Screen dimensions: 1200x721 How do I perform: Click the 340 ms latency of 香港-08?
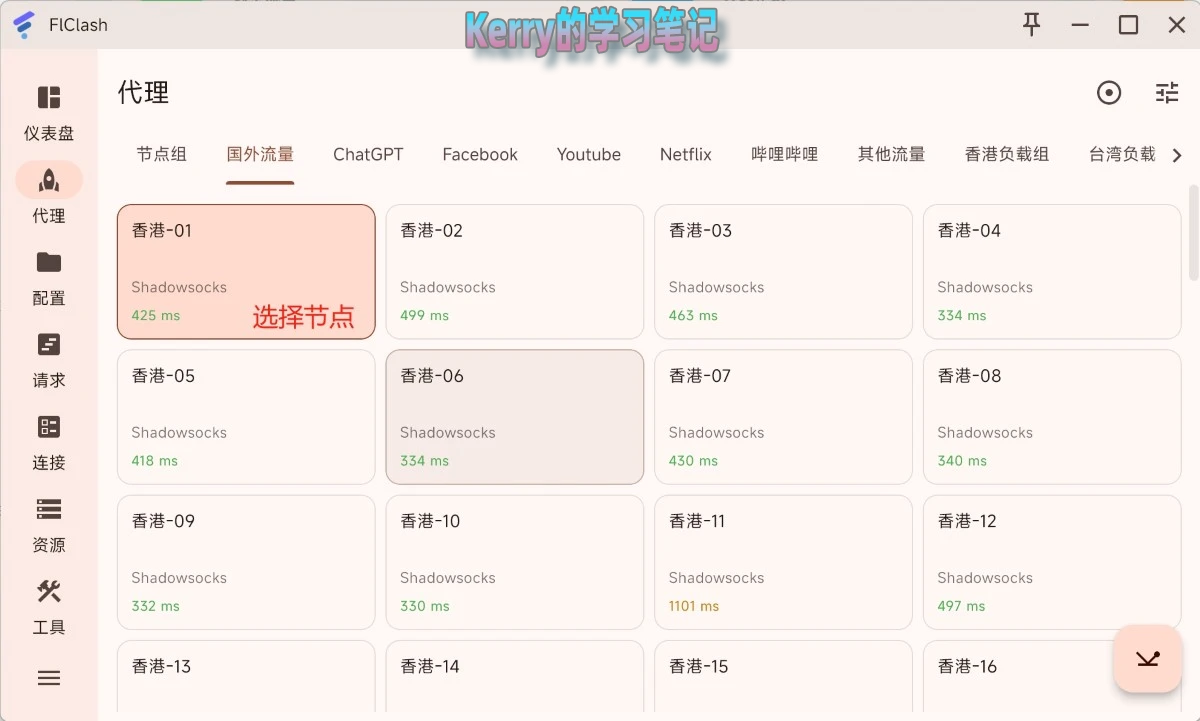point(962,461)
